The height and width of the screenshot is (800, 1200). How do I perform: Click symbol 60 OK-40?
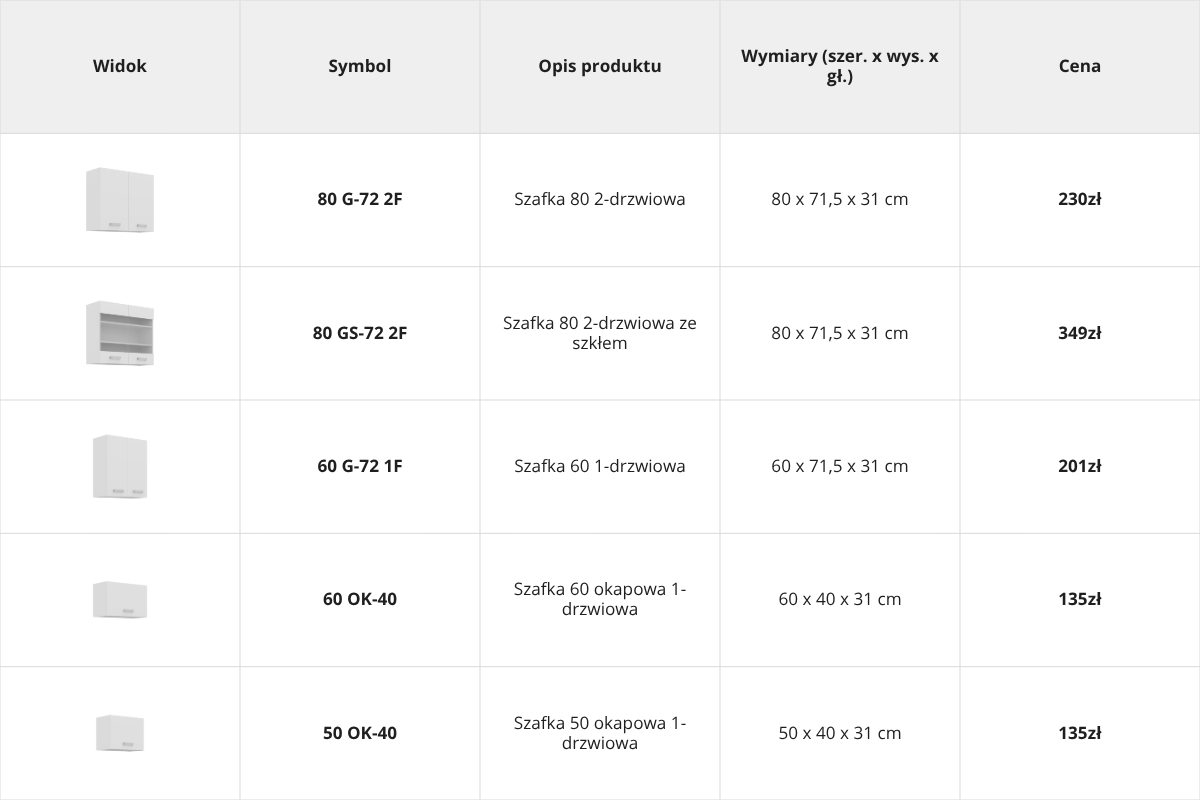[x=360, y=599]
